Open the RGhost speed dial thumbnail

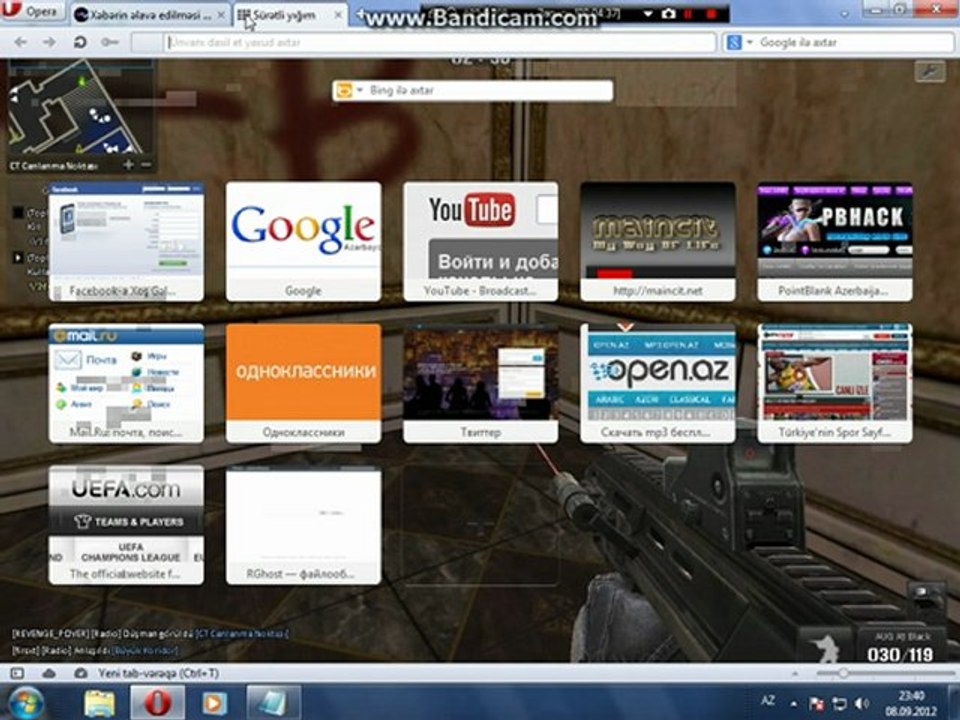tap(303, 525)
